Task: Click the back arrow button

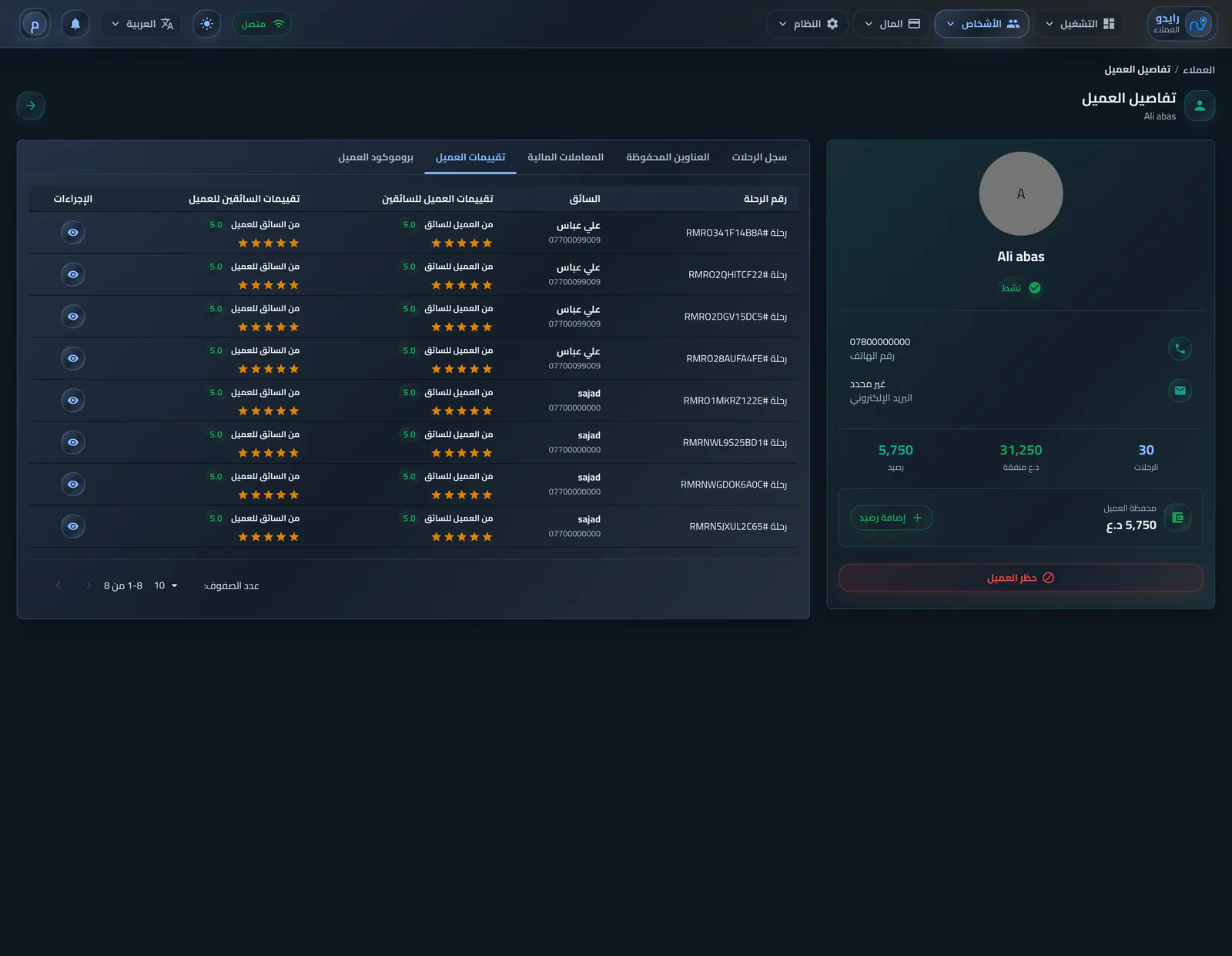Action: click(x=31, y=106)
